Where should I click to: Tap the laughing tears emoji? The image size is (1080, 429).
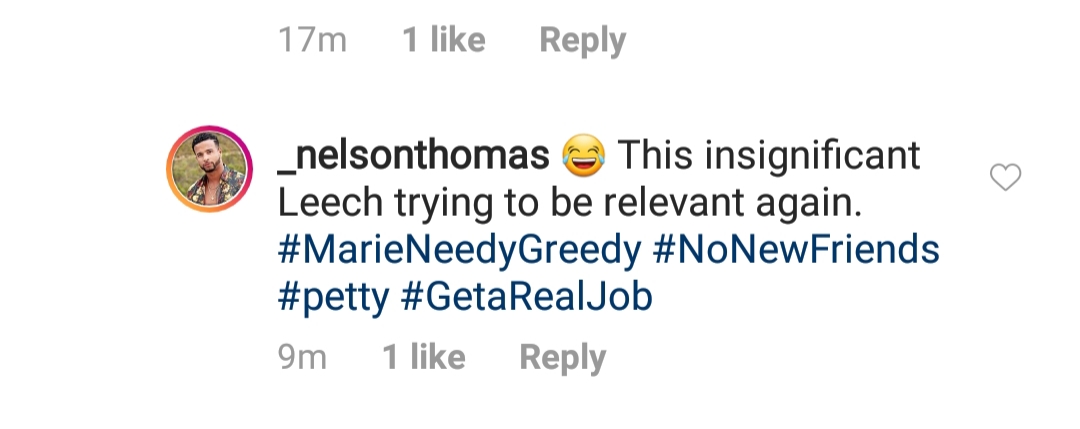click(583, 154)
